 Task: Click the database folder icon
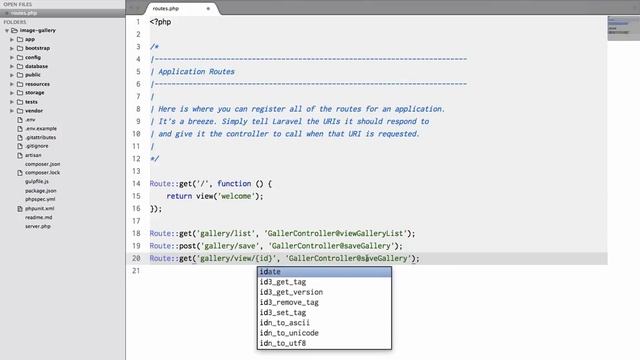point(20,66)
